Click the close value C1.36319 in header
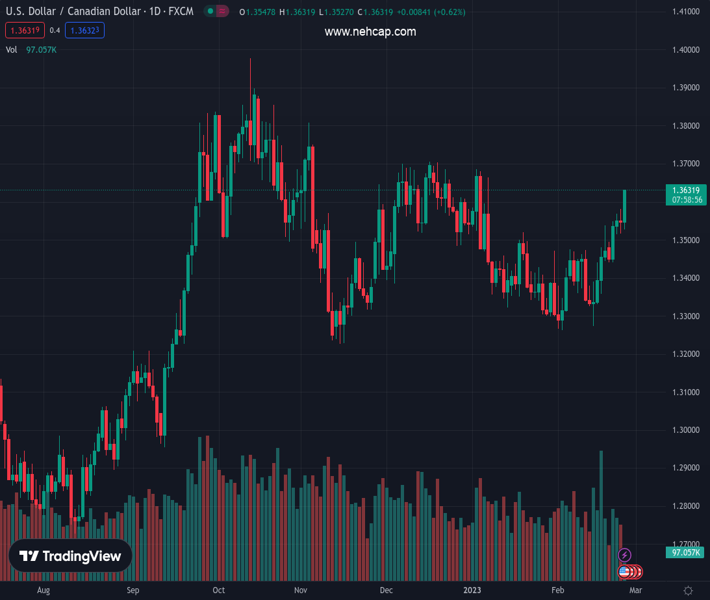Viewport: 710px width, 600px height. (375, 12)
